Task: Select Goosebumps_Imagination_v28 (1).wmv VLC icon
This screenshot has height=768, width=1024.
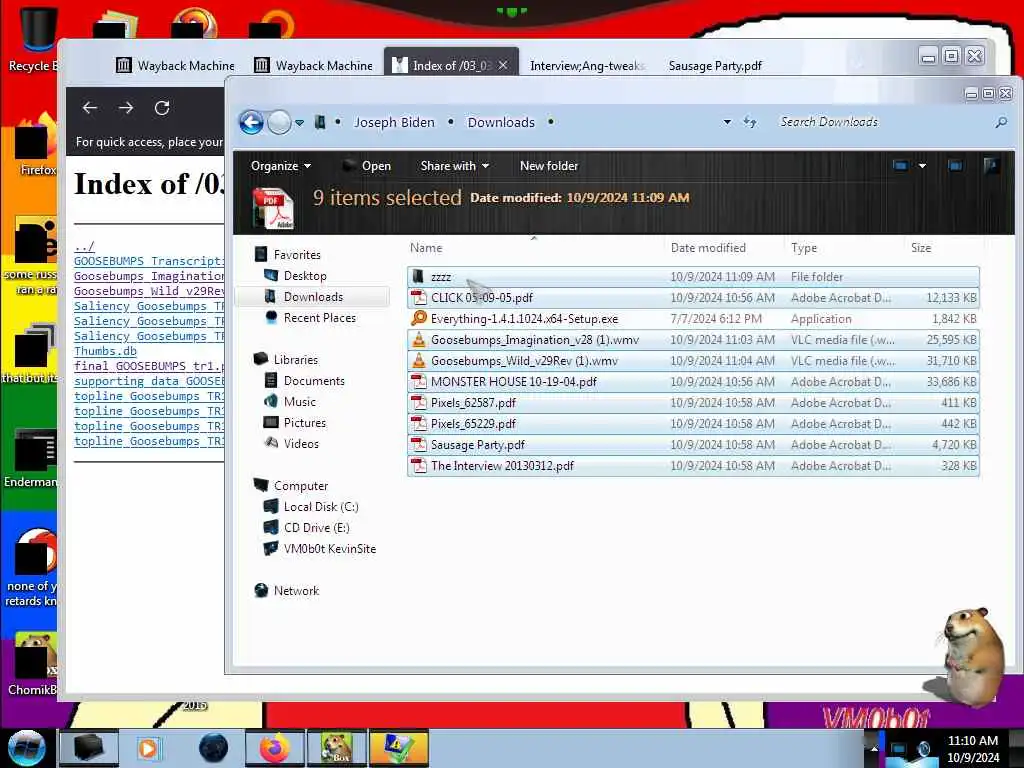Action: tap(418, 340)
